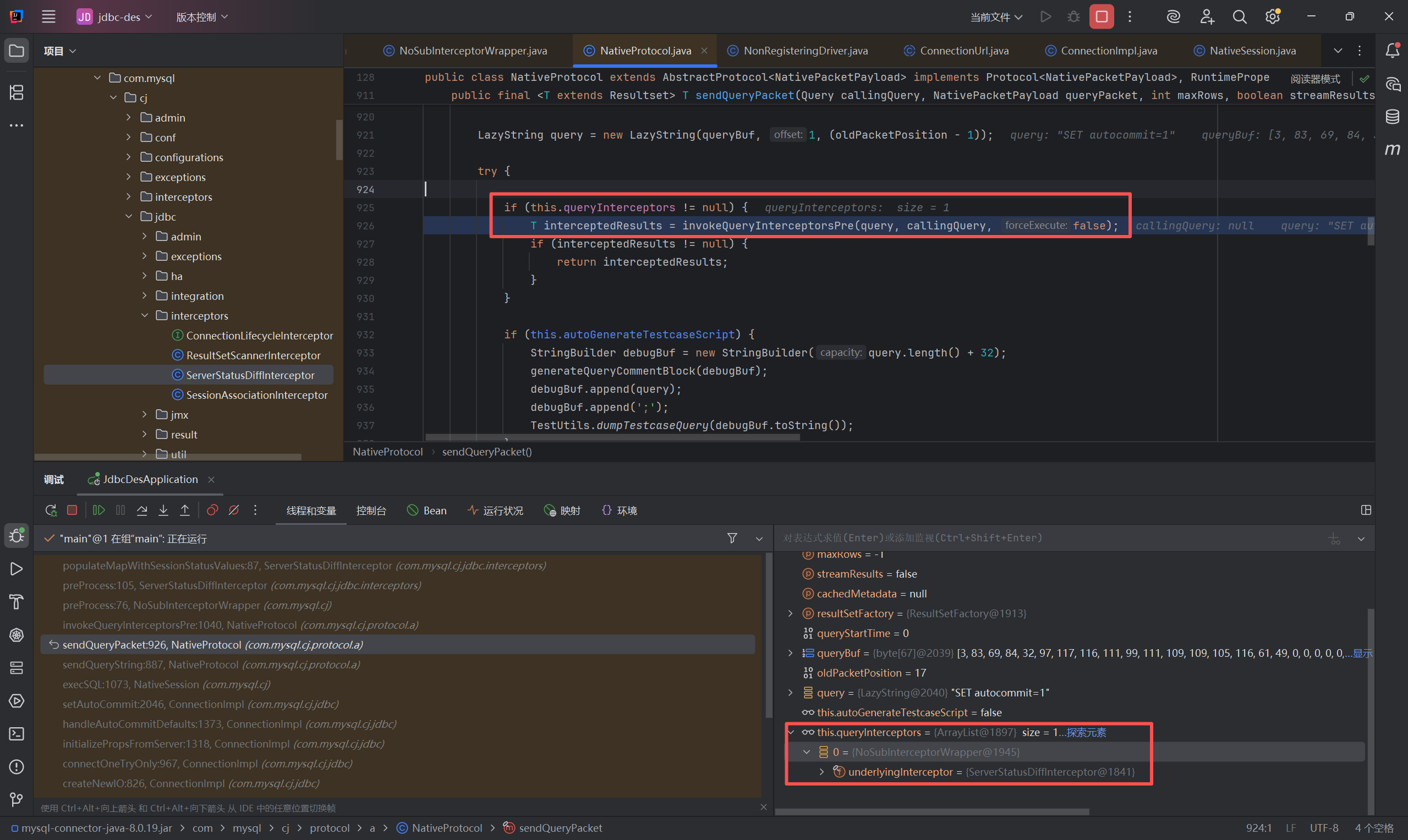Screen dimensions: 1408x840
Task: Click the Step Over debugger icon
Action: pyautogui.click(x=141, y=510)
